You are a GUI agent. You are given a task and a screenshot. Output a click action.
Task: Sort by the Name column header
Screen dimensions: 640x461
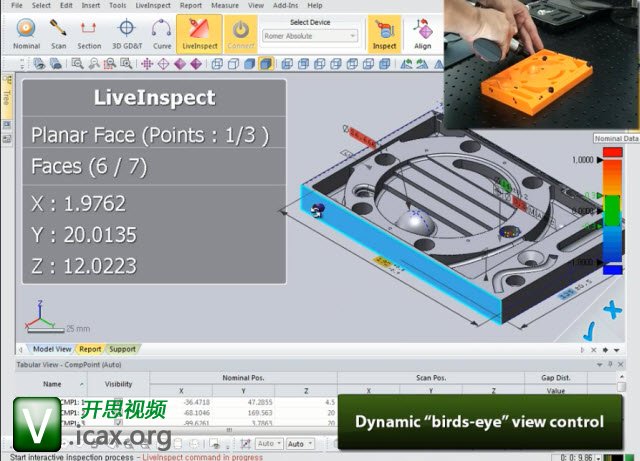pos(52,384)
